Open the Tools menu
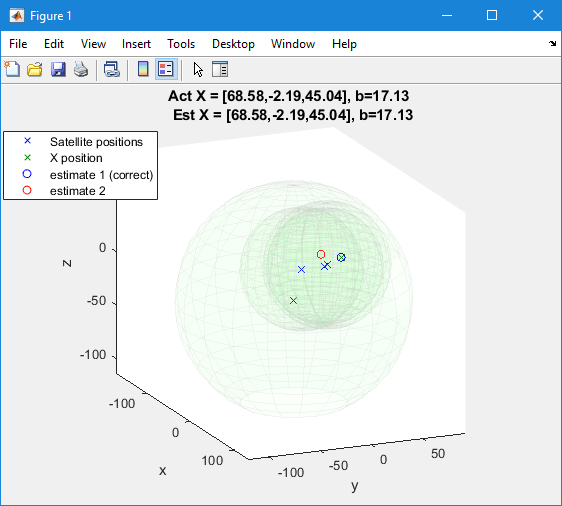Screen dimensions: 562x506 click(x=181, y=44)
